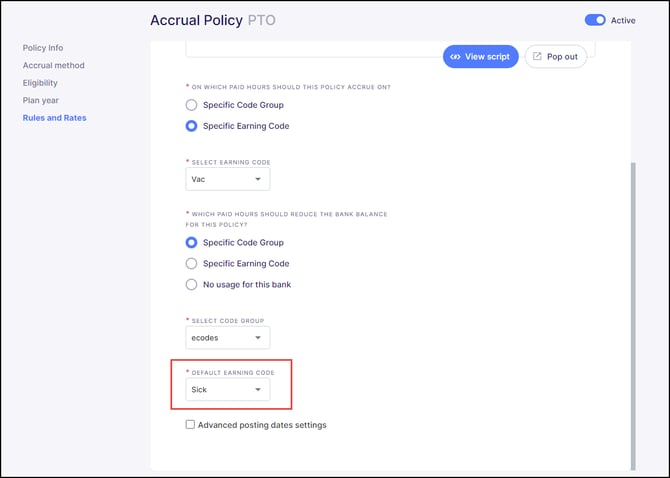
Task: Enable Advanced posting dates settings checkbox
Action: [190, 425]
